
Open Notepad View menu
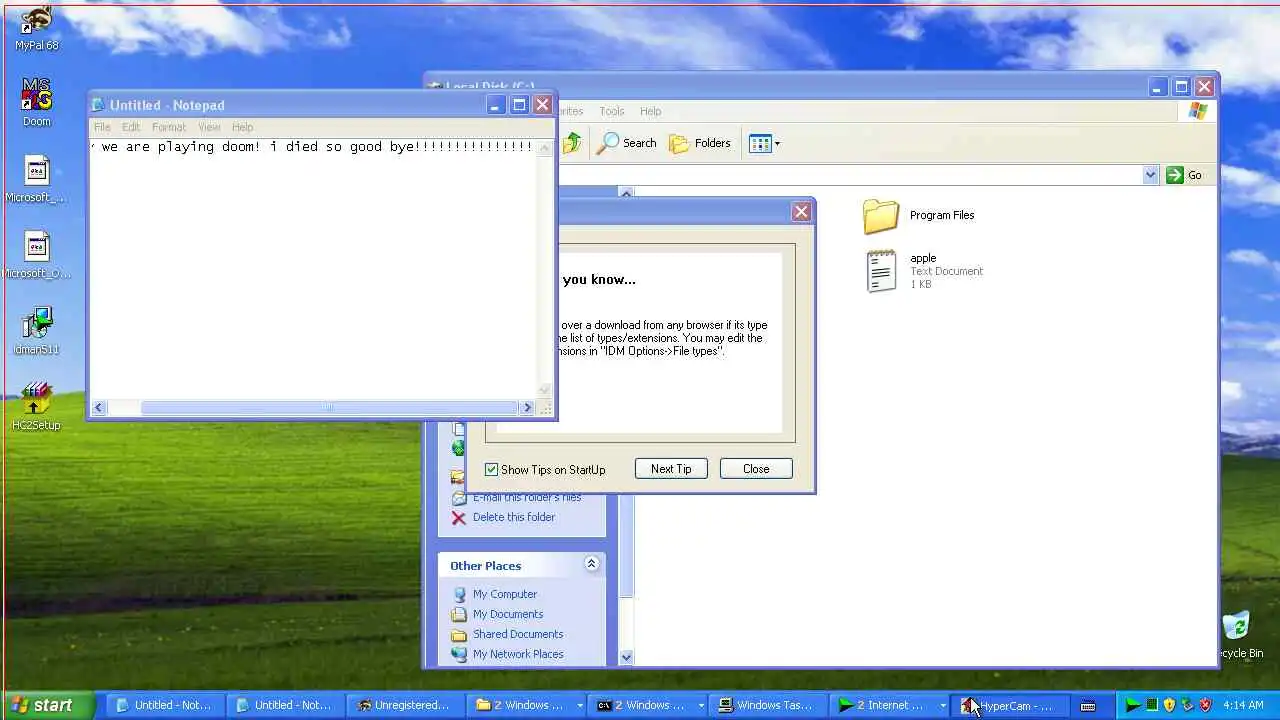[209, 127]
